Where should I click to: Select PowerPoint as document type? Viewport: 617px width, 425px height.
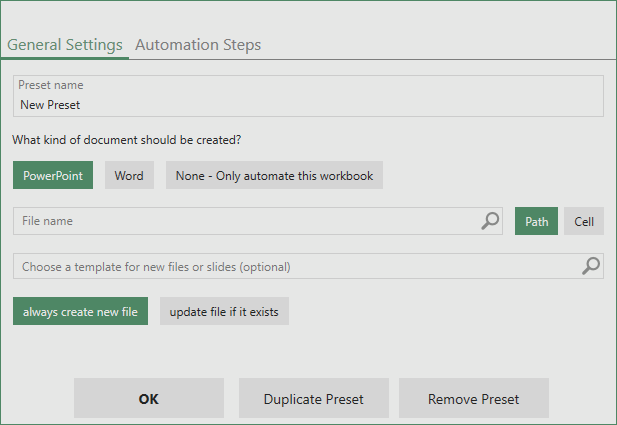pos(53,175)
